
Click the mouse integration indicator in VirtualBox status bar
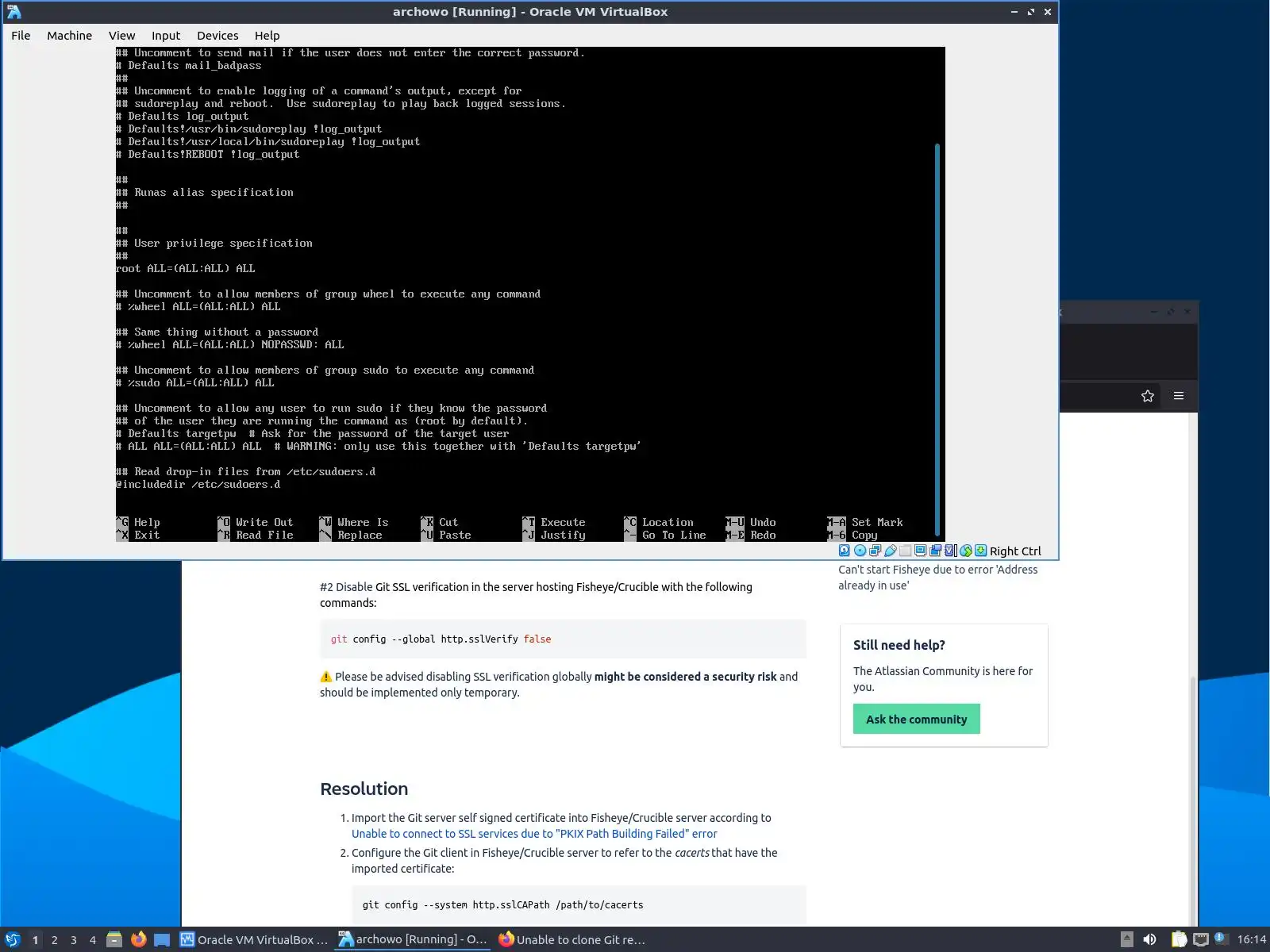(966, 551)
